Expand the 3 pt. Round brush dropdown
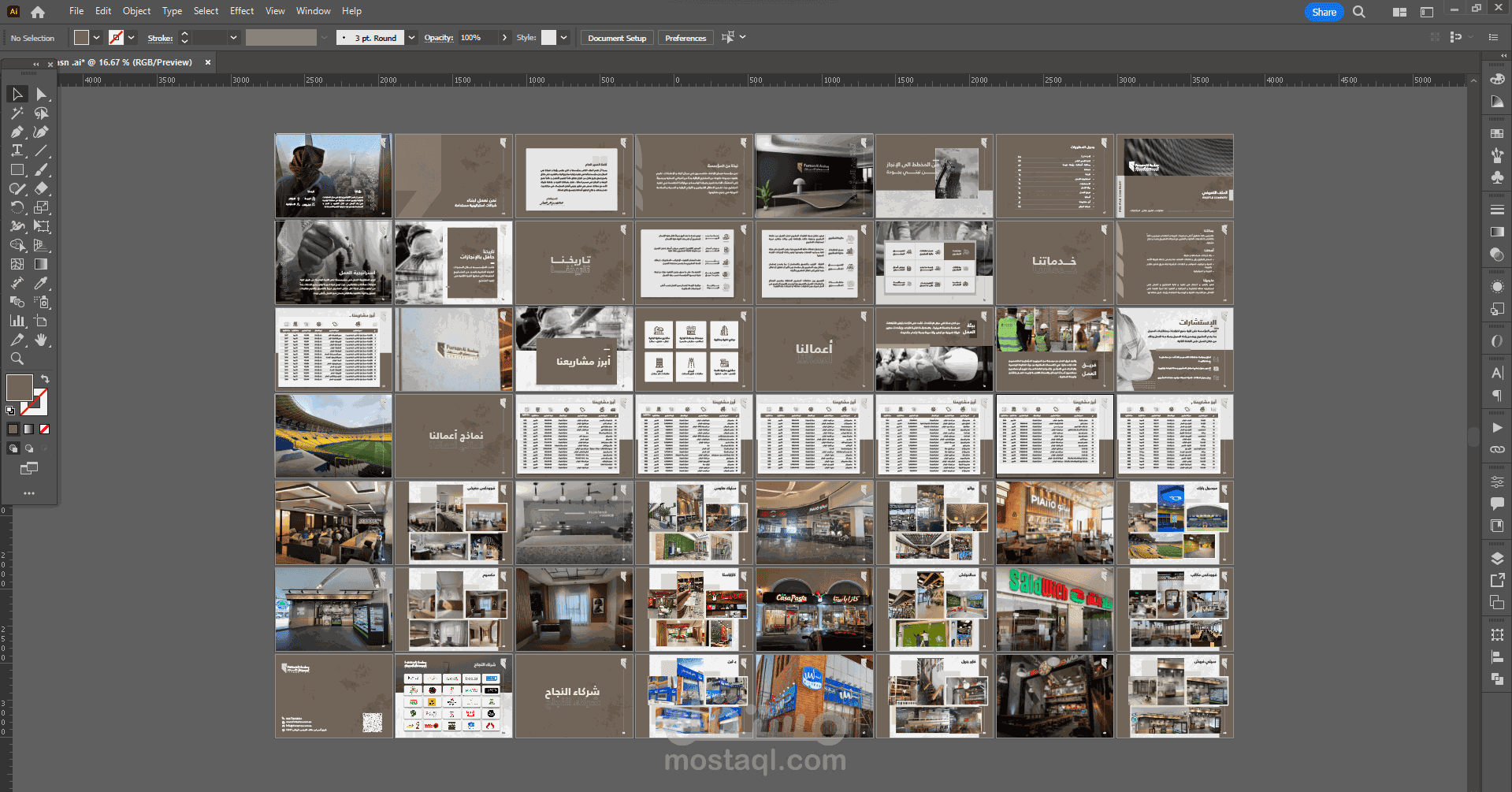Viewport: 1512px width, 792px height. click(411, 38)
